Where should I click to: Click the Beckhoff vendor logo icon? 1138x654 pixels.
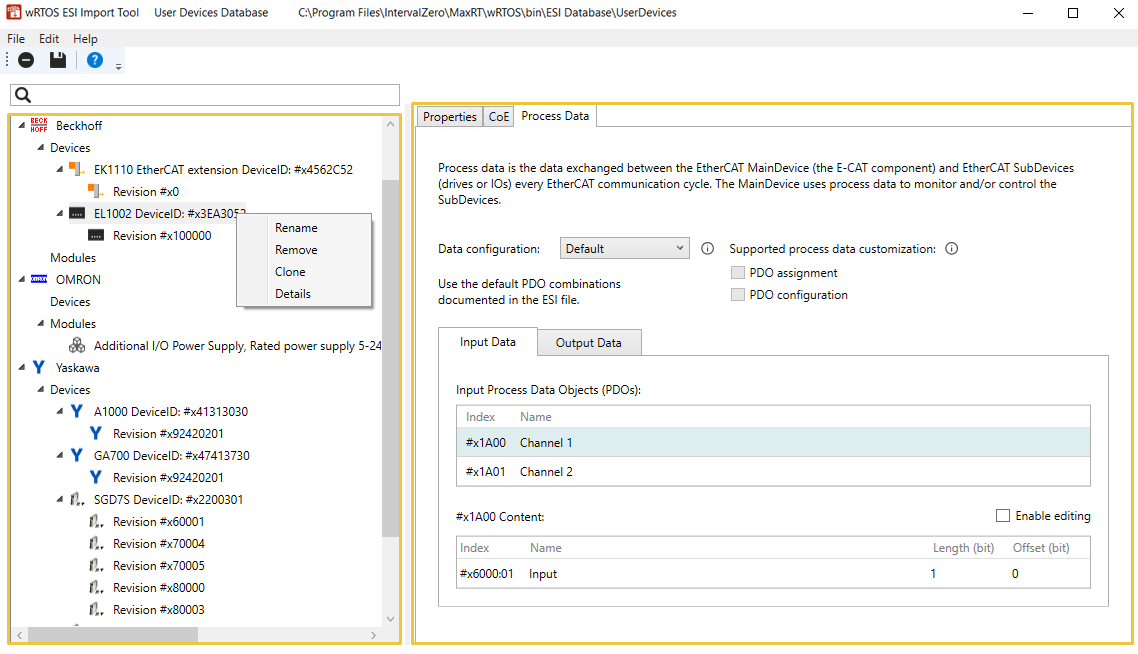39,126
